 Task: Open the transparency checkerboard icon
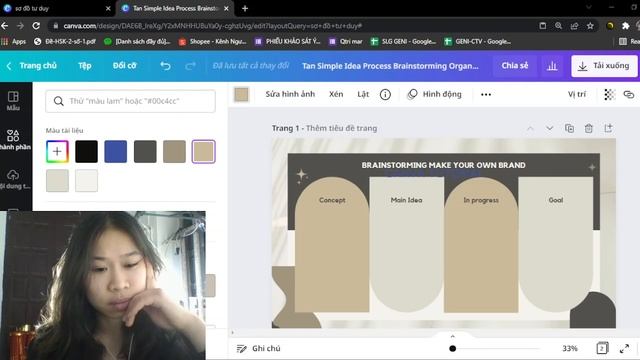point(609,94)
